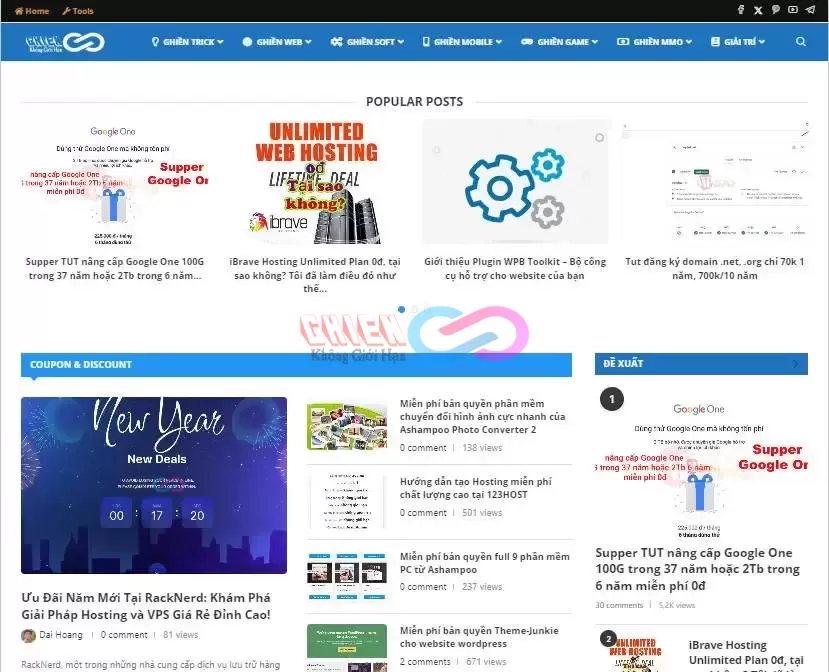Click '30 comments' in ĐỀ XUẤT sidebar

pyautogui.click(x=619, y=605)
